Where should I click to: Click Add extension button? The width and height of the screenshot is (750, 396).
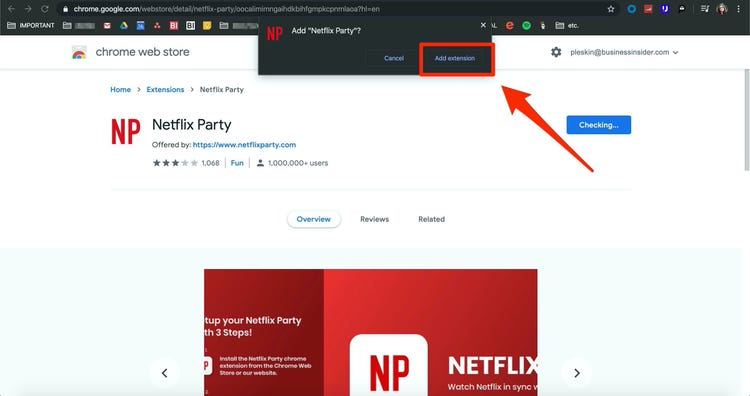[x=455, y=58]
